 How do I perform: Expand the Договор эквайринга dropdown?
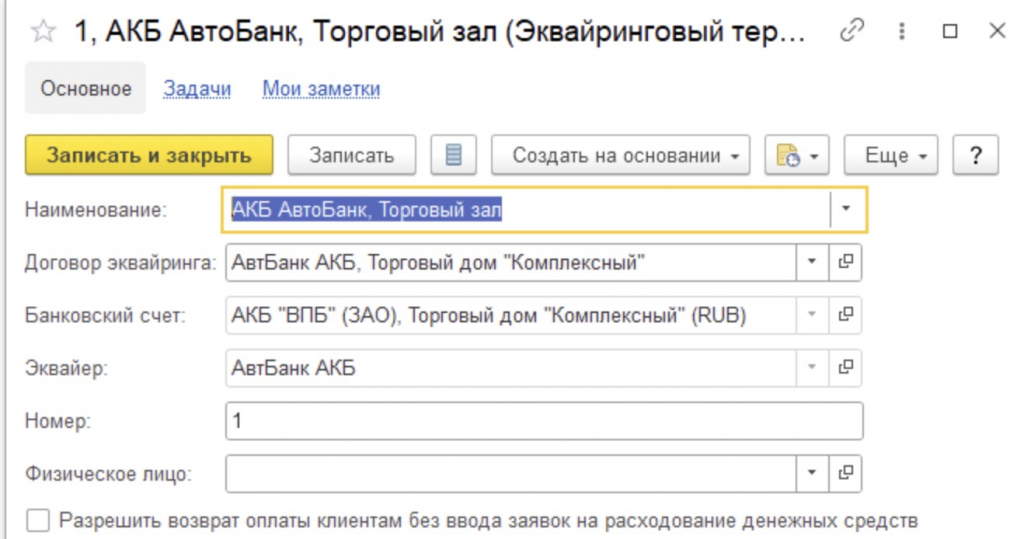(812, 262)
